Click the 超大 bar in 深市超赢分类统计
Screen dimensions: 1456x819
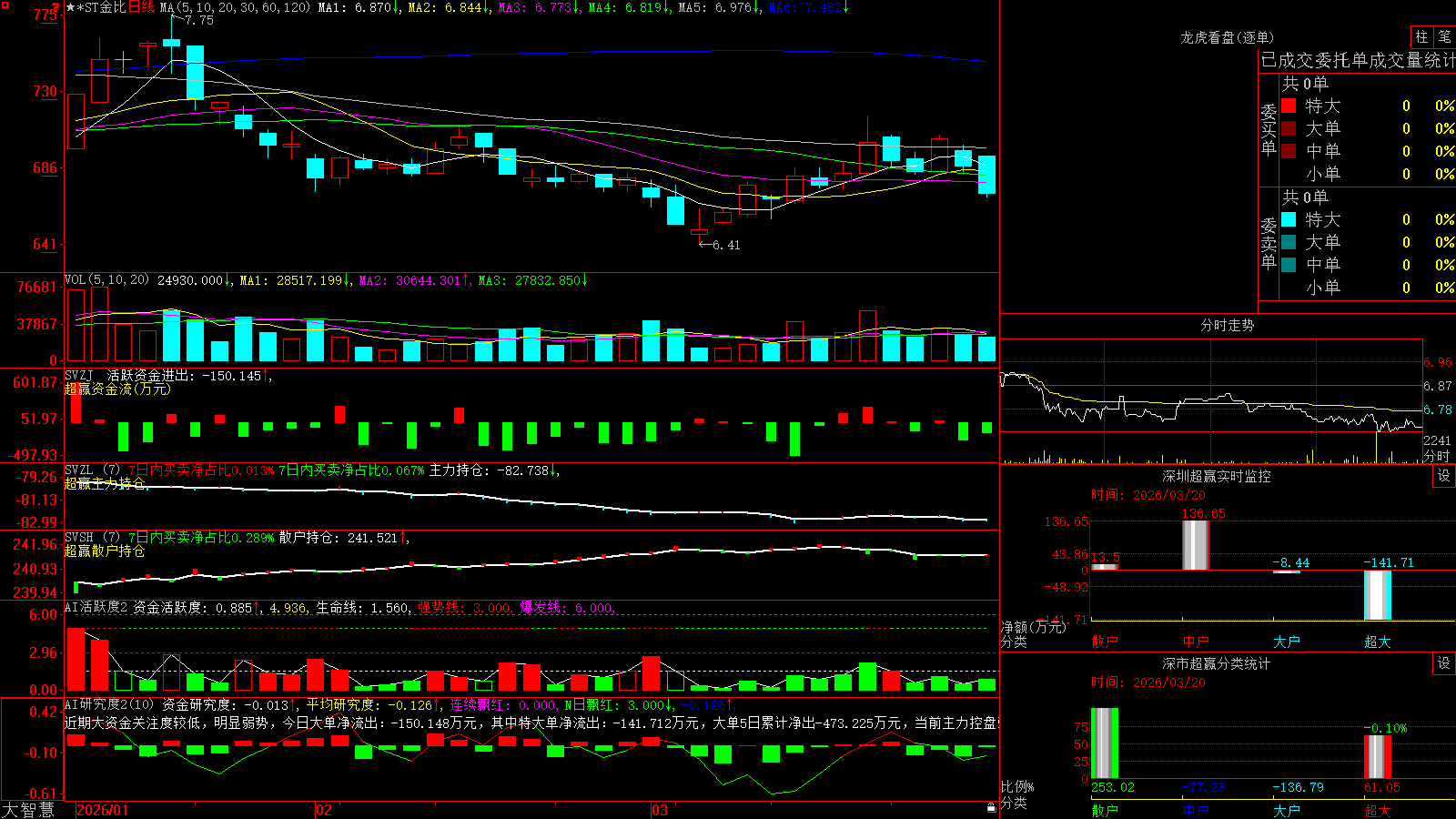[x=1378, y=757]
